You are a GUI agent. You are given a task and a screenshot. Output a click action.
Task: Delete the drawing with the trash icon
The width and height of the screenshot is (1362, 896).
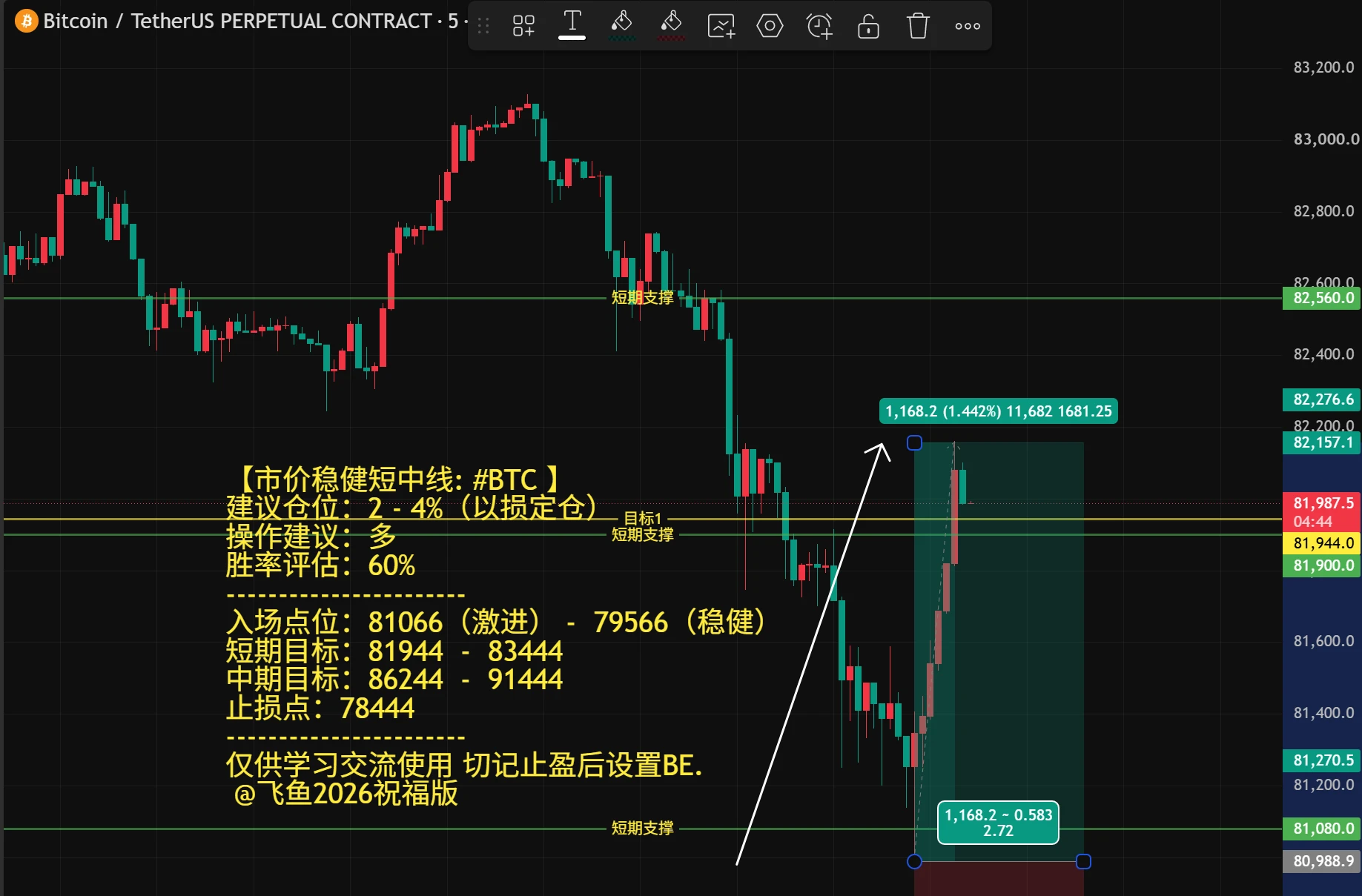coord(918,26)
